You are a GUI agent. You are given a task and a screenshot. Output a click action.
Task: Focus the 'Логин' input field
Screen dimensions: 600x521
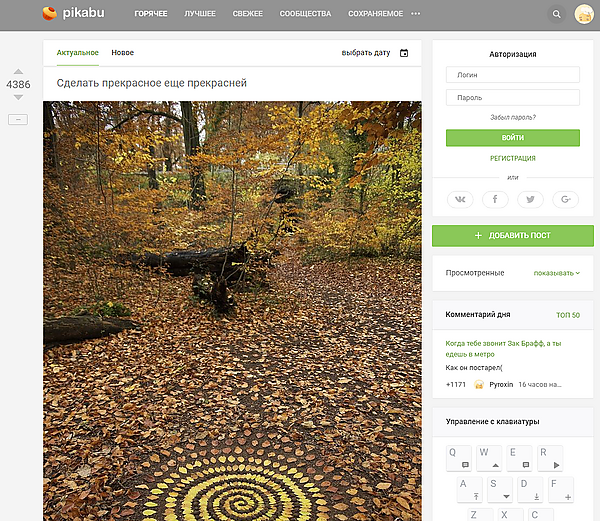[x=512, y=75]
